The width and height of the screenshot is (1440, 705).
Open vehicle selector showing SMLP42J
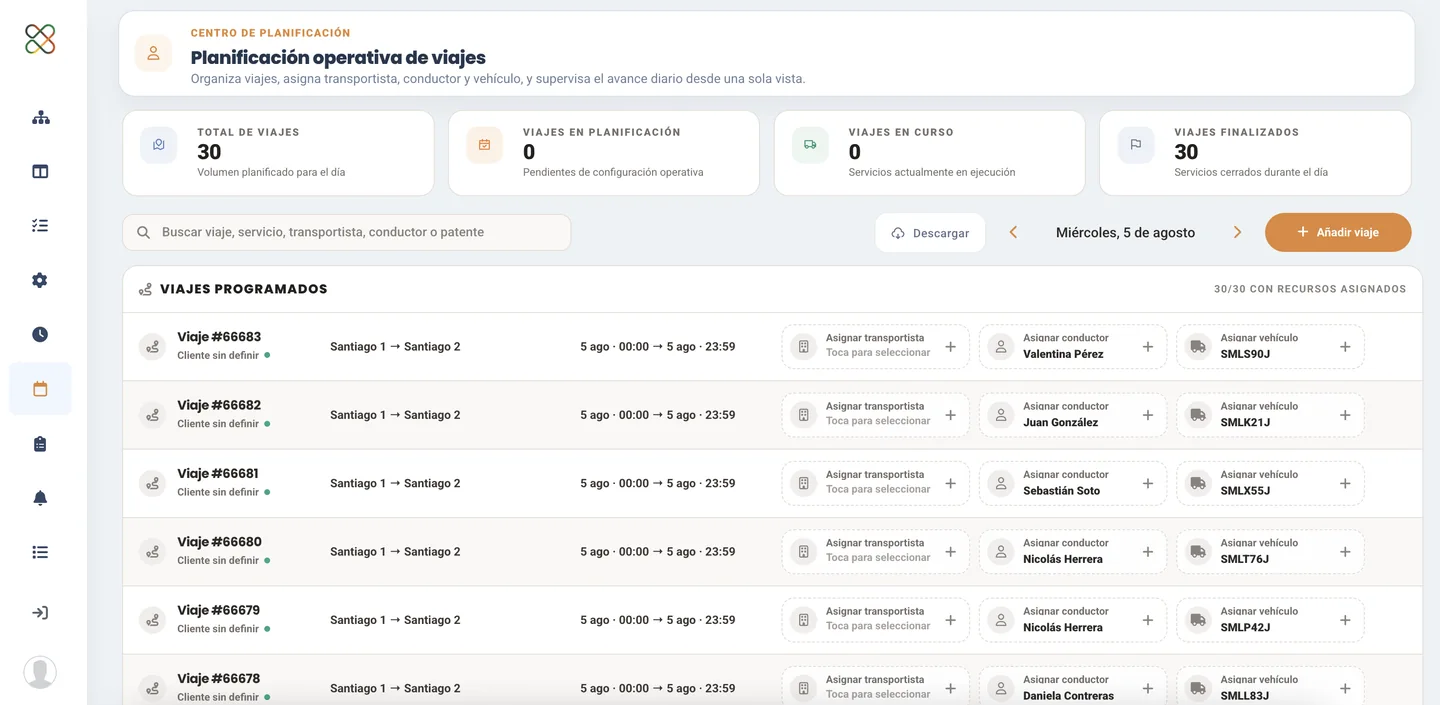pos(1270,620)
